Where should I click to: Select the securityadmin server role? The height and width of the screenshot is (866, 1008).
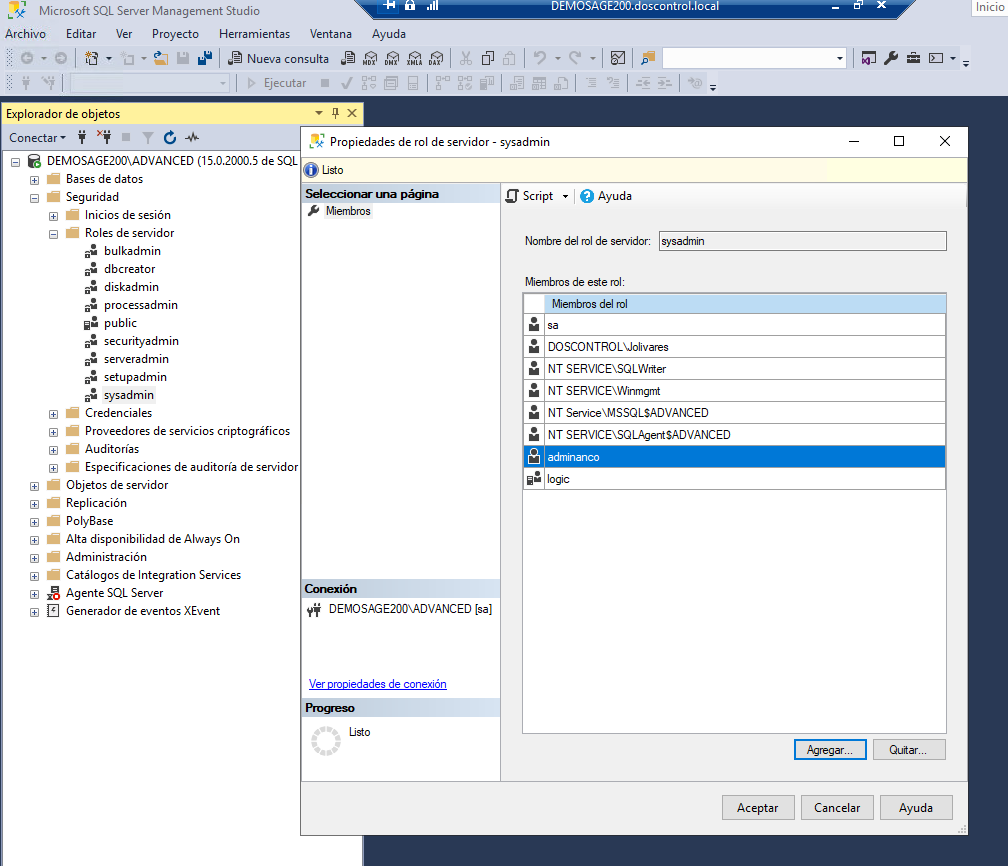coord(141,341)
